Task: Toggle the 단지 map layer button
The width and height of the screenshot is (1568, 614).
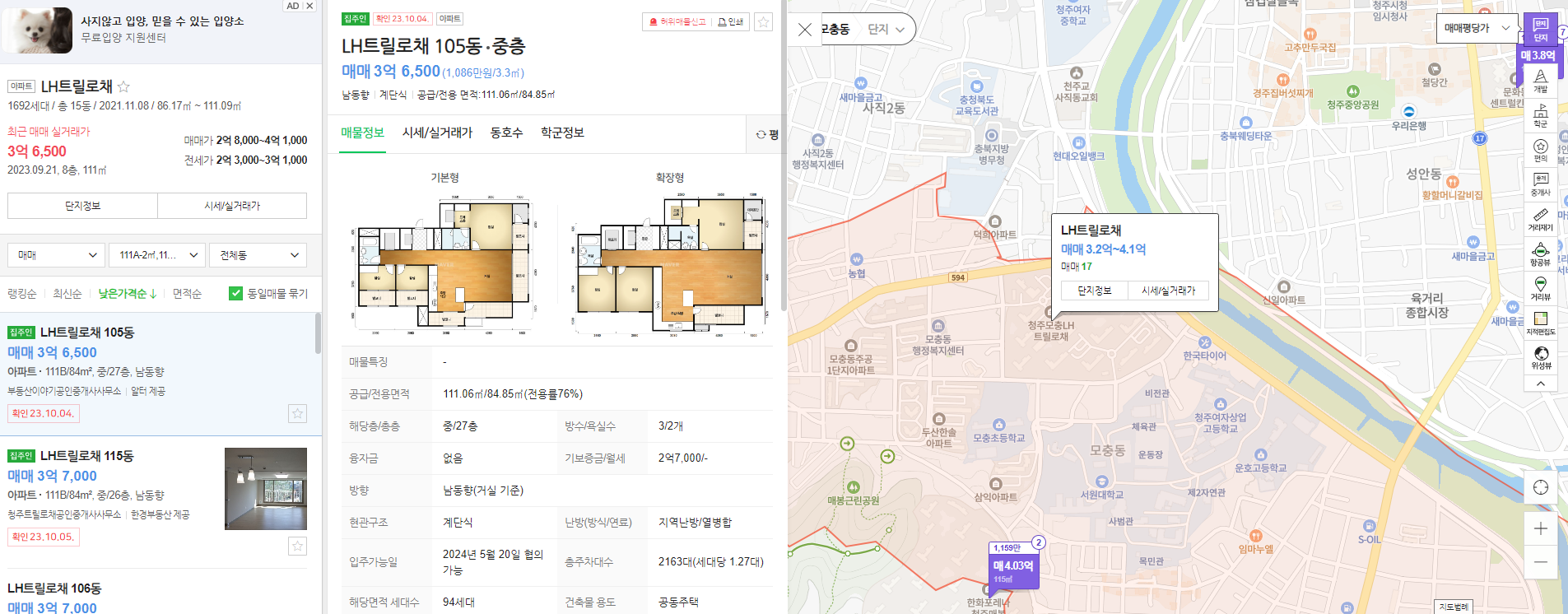Action: click(x=1540, y=30)
